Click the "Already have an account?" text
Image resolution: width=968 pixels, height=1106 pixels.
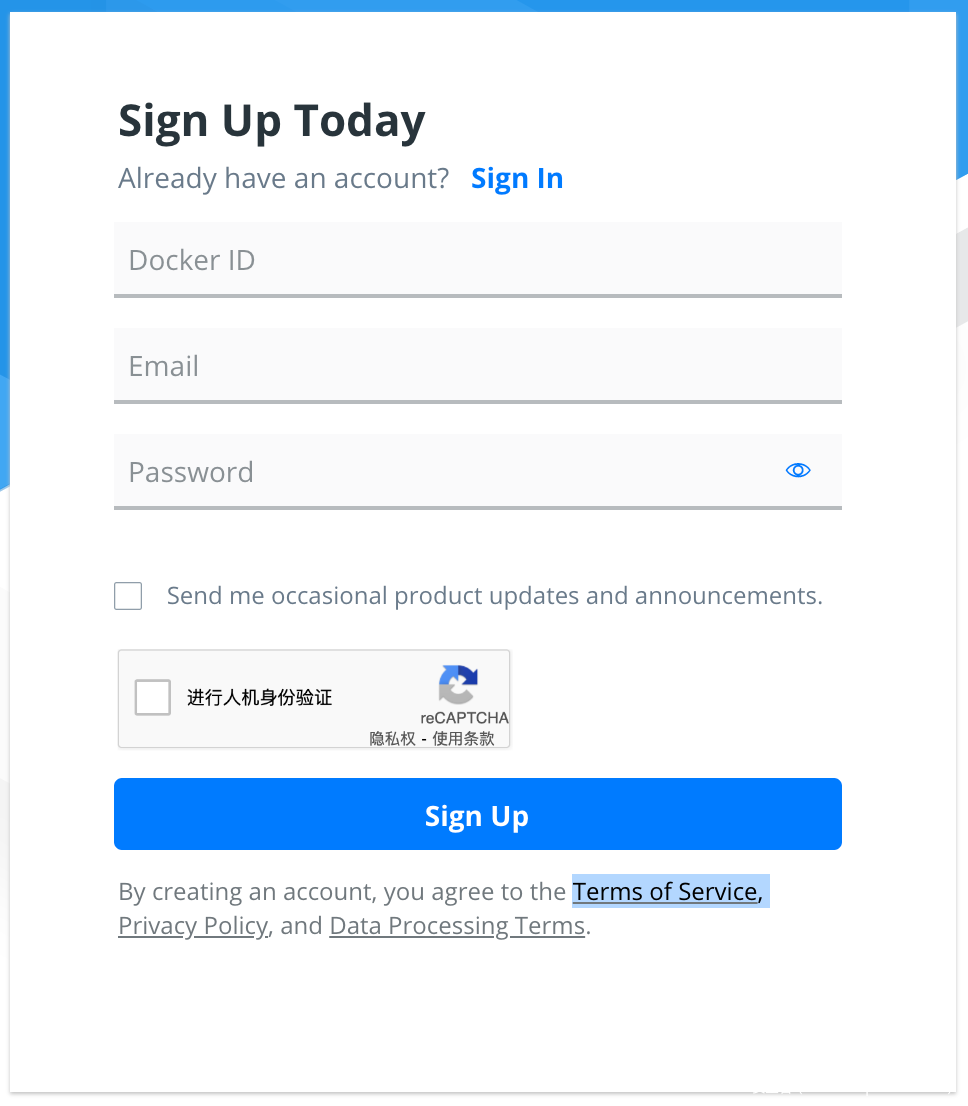(x=284, y=178)
